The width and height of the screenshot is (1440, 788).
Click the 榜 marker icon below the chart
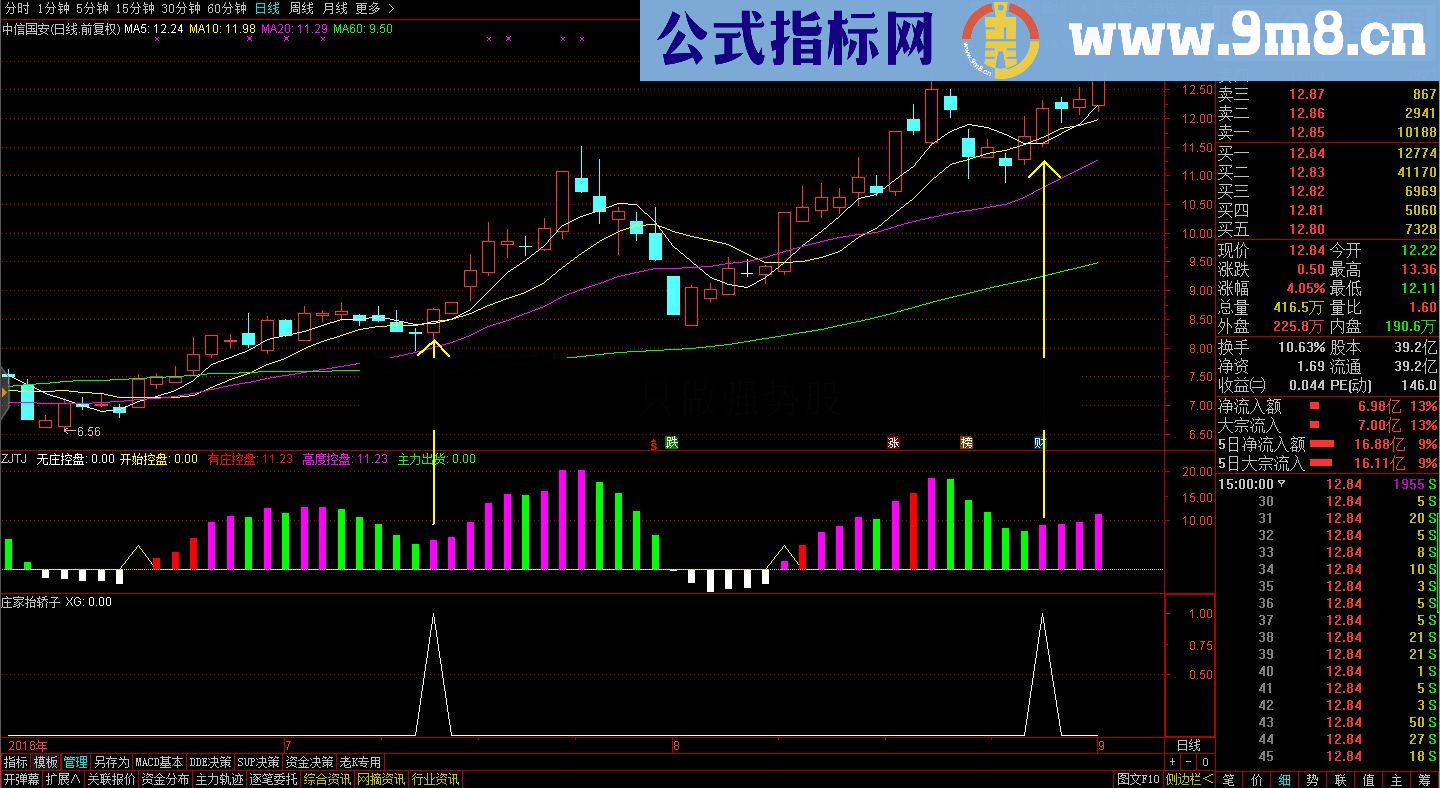(966, 442)
